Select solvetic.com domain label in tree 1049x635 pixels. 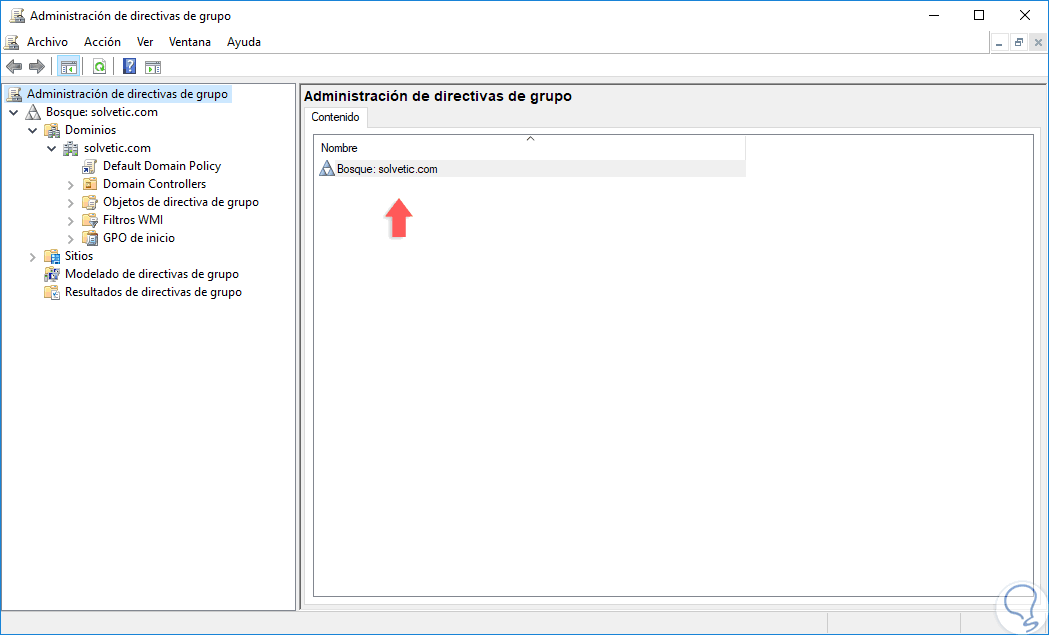pyautogui.click(x=117, y=149)
